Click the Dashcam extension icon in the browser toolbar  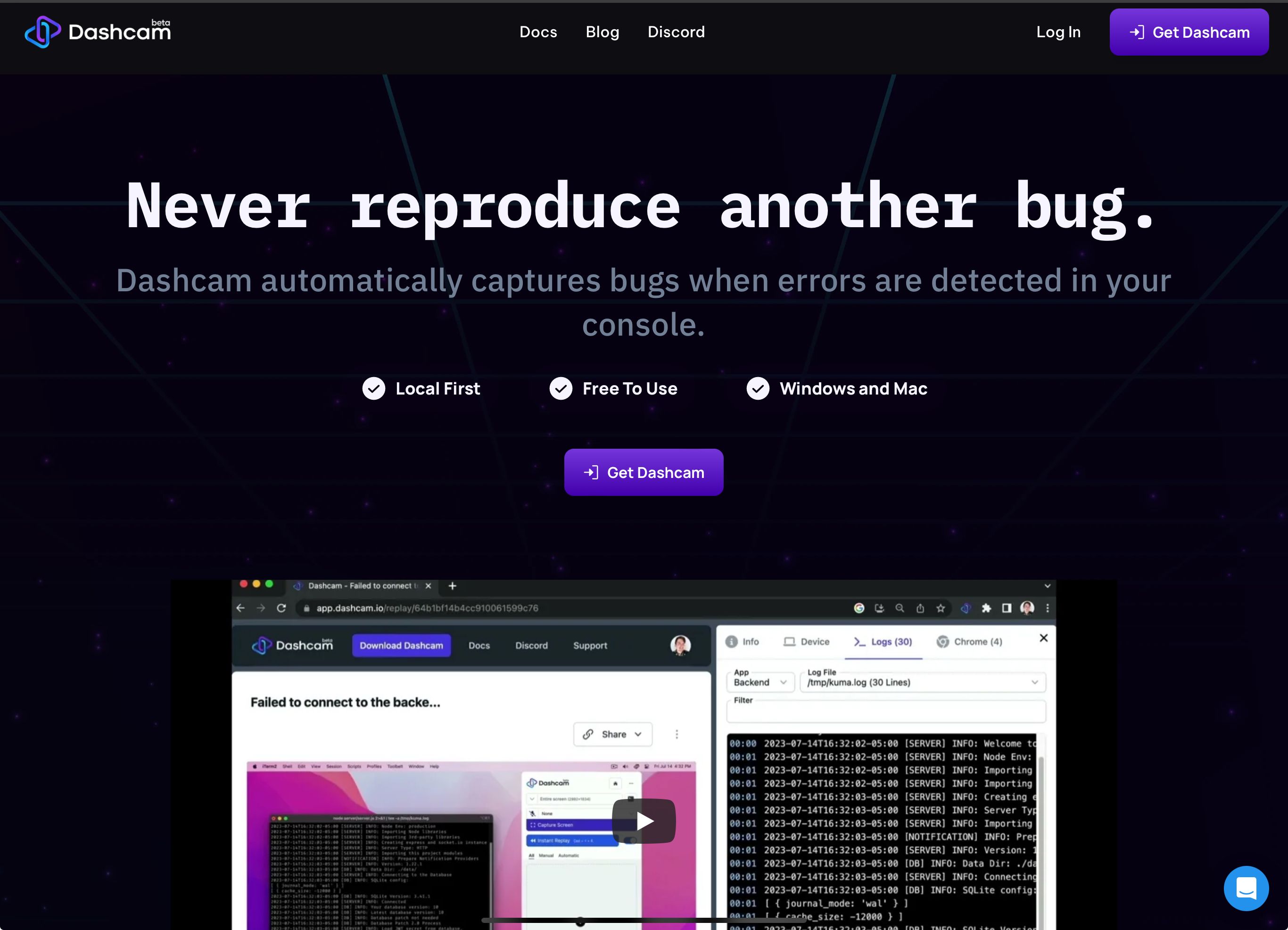point(966,608)
